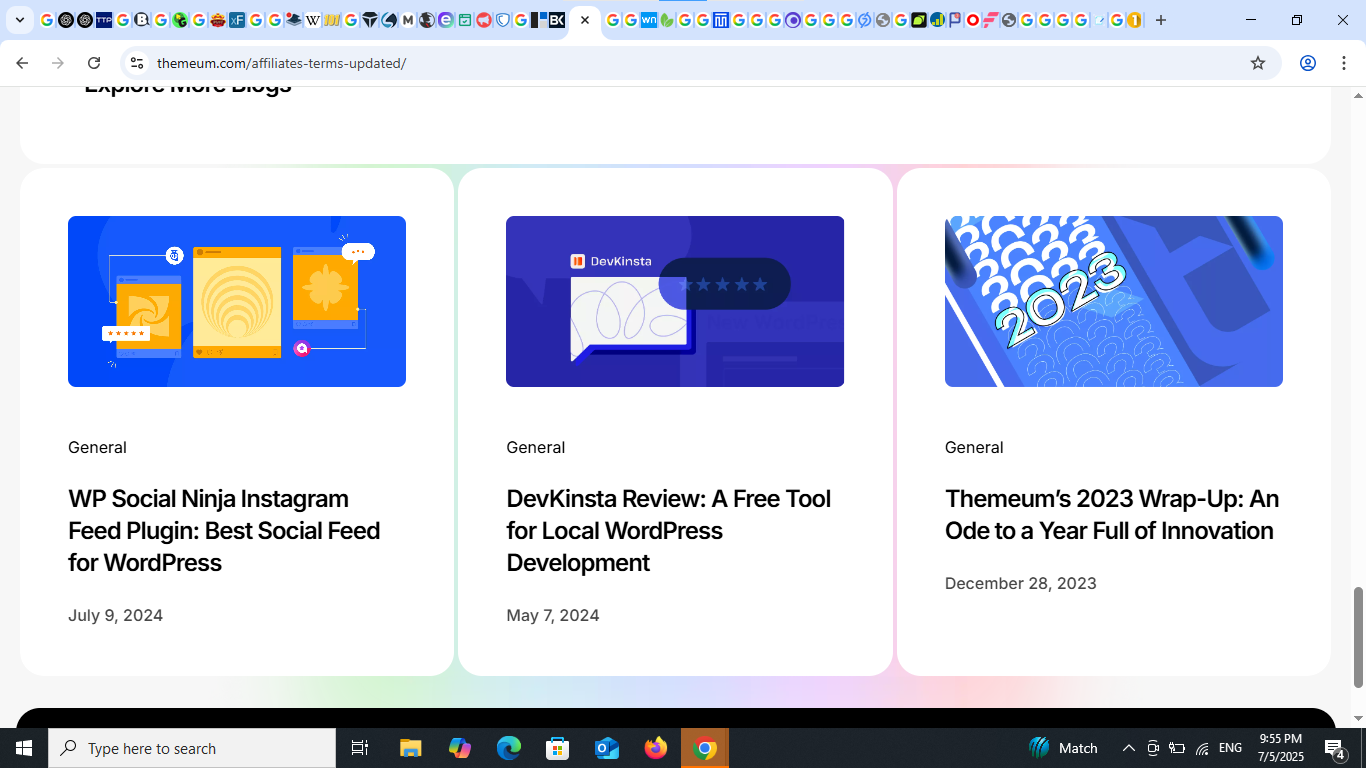
Task: Switch to the orange number-one favicon tab
Action: [1134, 20]
